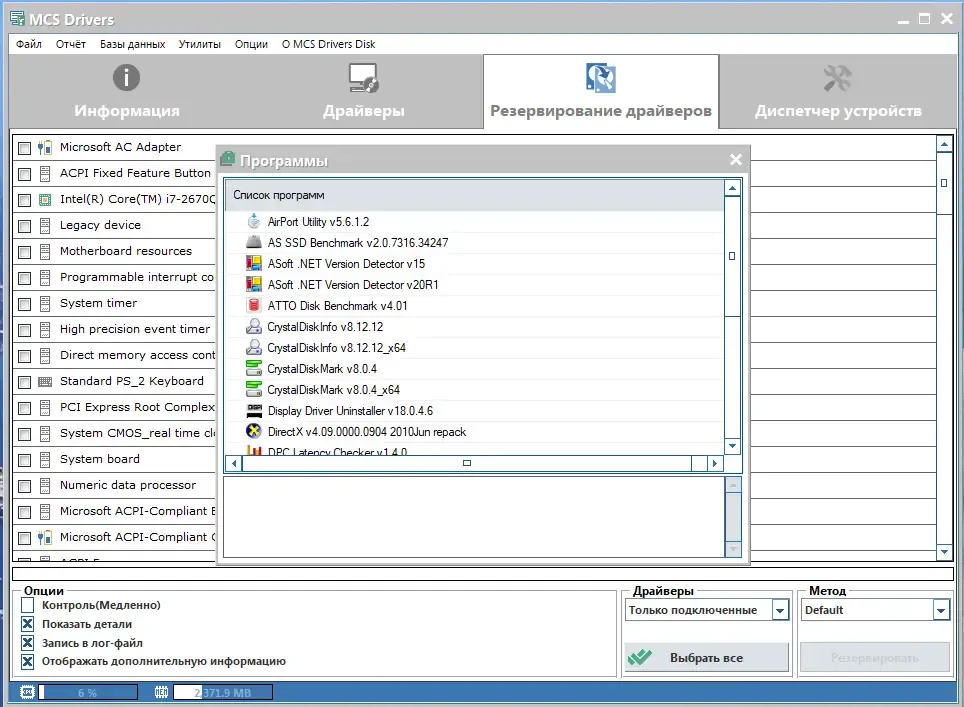
Task: Click the MCS Drivers title bar icon
Action: (x=17, y=19)
